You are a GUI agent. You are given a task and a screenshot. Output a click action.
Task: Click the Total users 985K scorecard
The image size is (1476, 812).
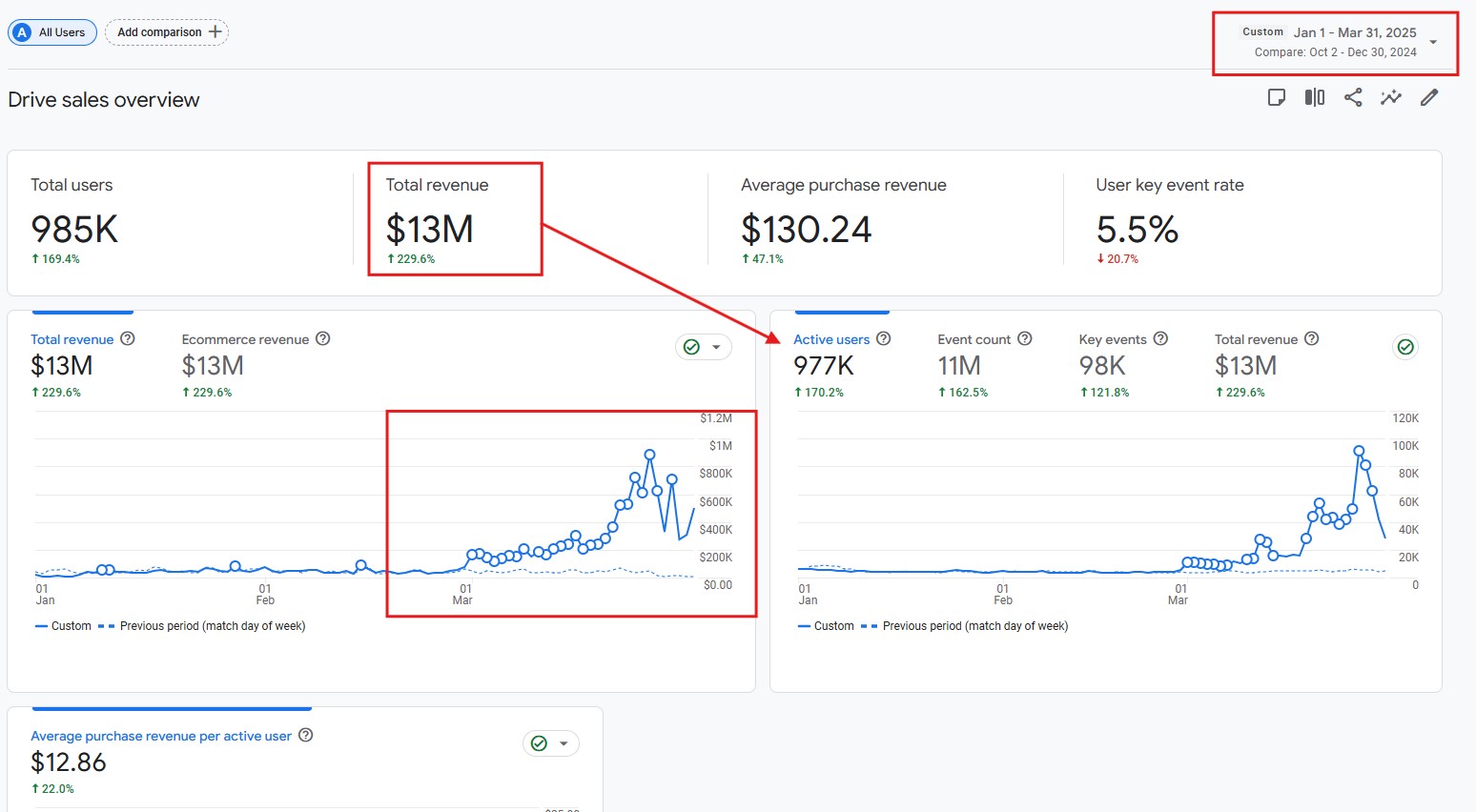click(x=74, y=221)
